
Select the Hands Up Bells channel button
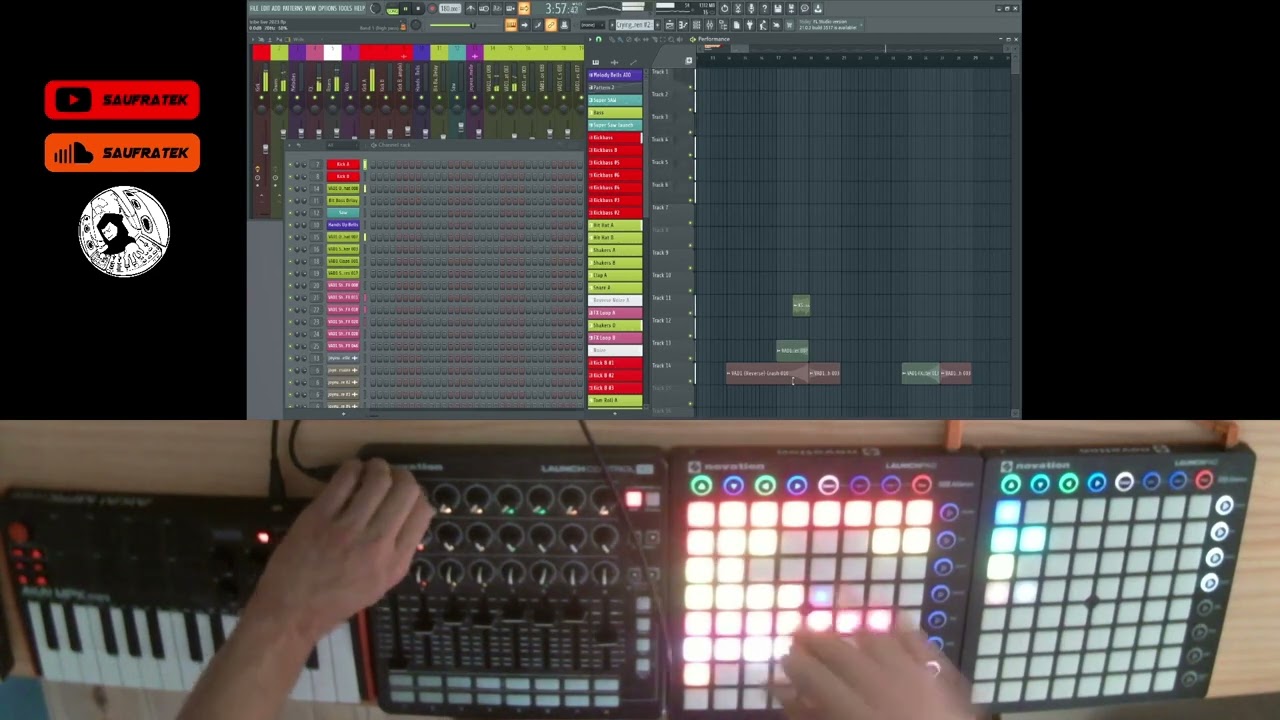click(343, 225)
